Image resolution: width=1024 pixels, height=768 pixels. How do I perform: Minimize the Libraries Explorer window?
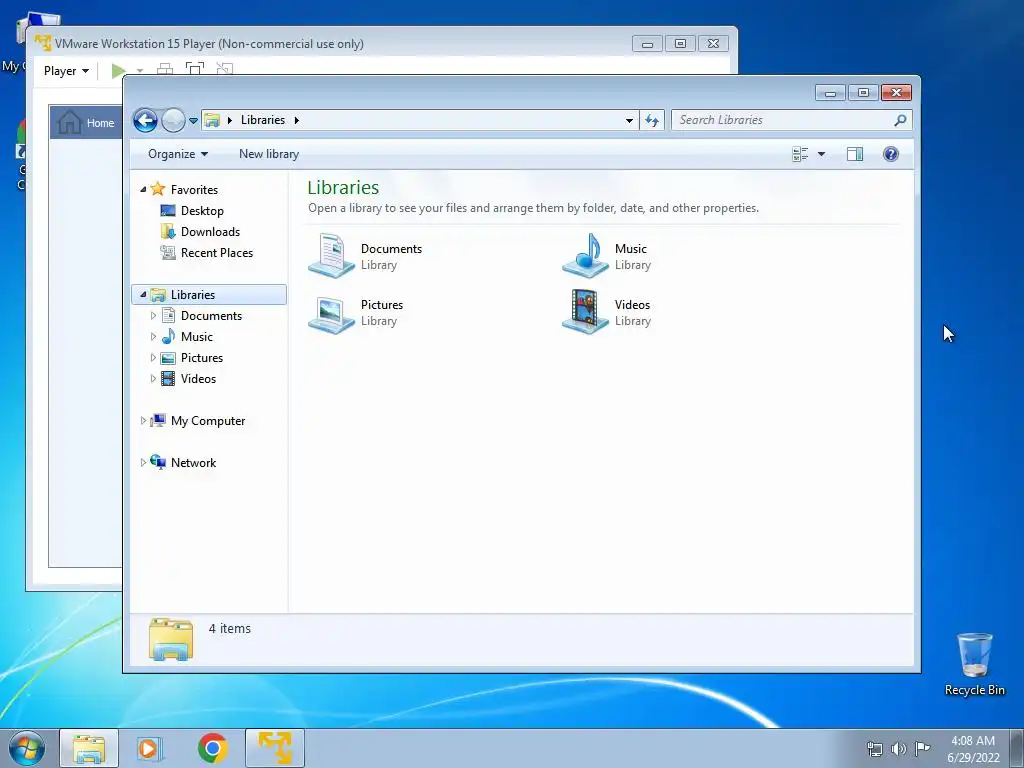click(830, 93)
